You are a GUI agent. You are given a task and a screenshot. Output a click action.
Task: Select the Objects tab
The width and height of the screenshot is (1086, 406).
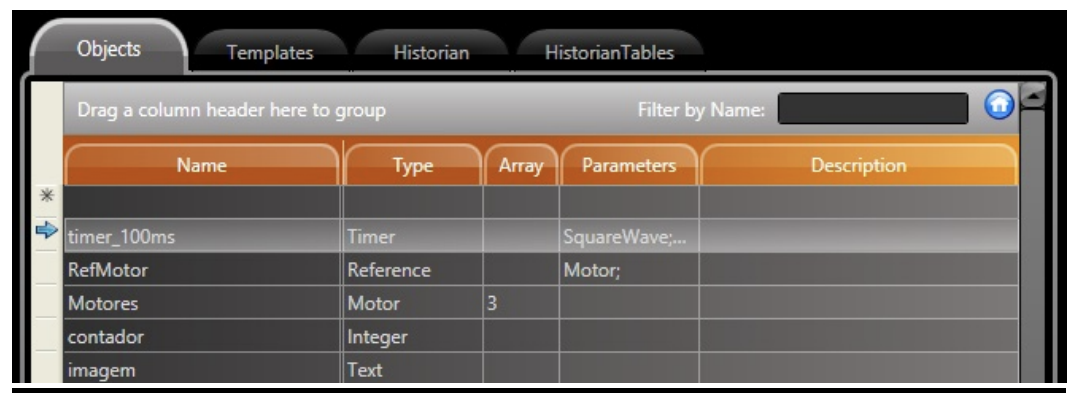[109, 48]
